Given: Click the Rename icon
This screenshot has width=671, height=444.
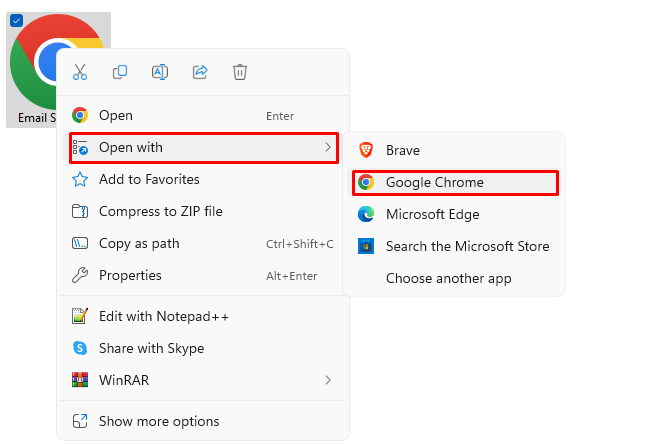Looking at the screenshot, I should click(x=160, y=72).
